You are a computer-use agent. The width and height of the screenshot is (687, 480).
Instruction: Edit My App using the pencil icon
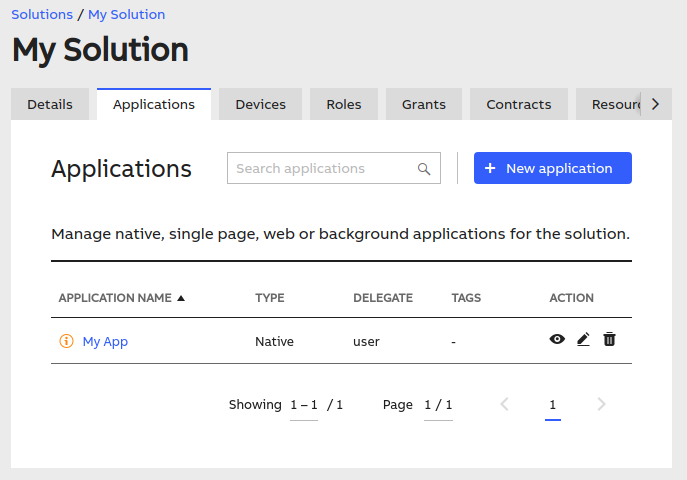click(x=583, y=339)
